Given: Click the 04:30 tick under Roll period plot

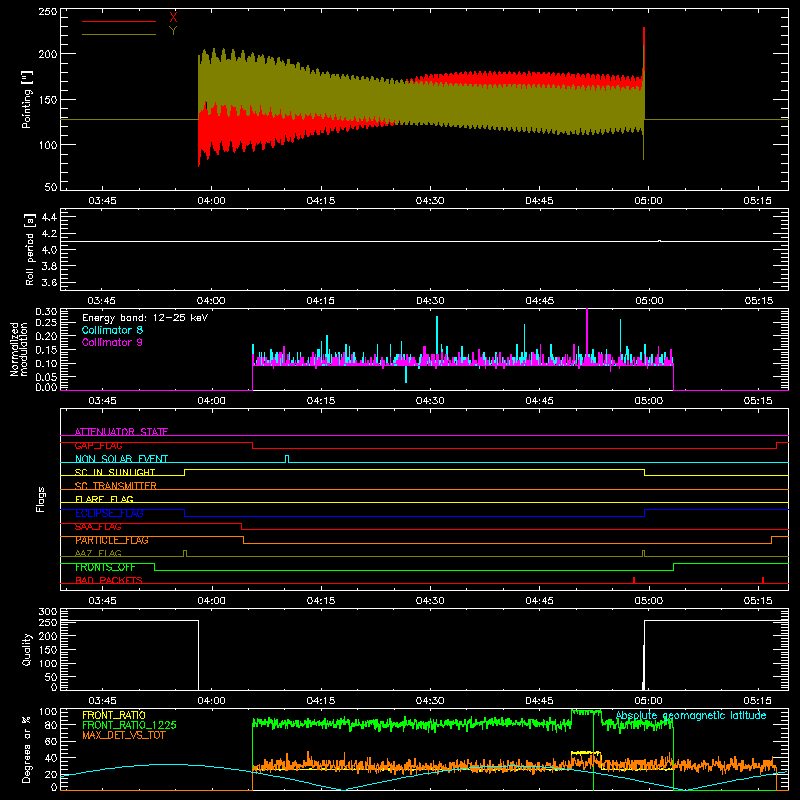Looking at the screenshot, I should pyautogui.click(x=430, y=301).
